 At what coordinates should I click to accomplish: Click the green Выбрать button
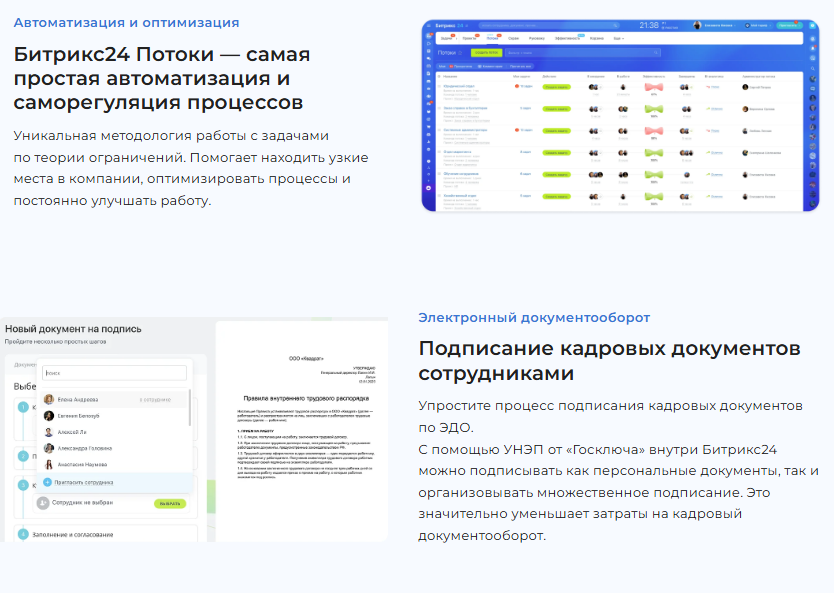click(170, 503)
